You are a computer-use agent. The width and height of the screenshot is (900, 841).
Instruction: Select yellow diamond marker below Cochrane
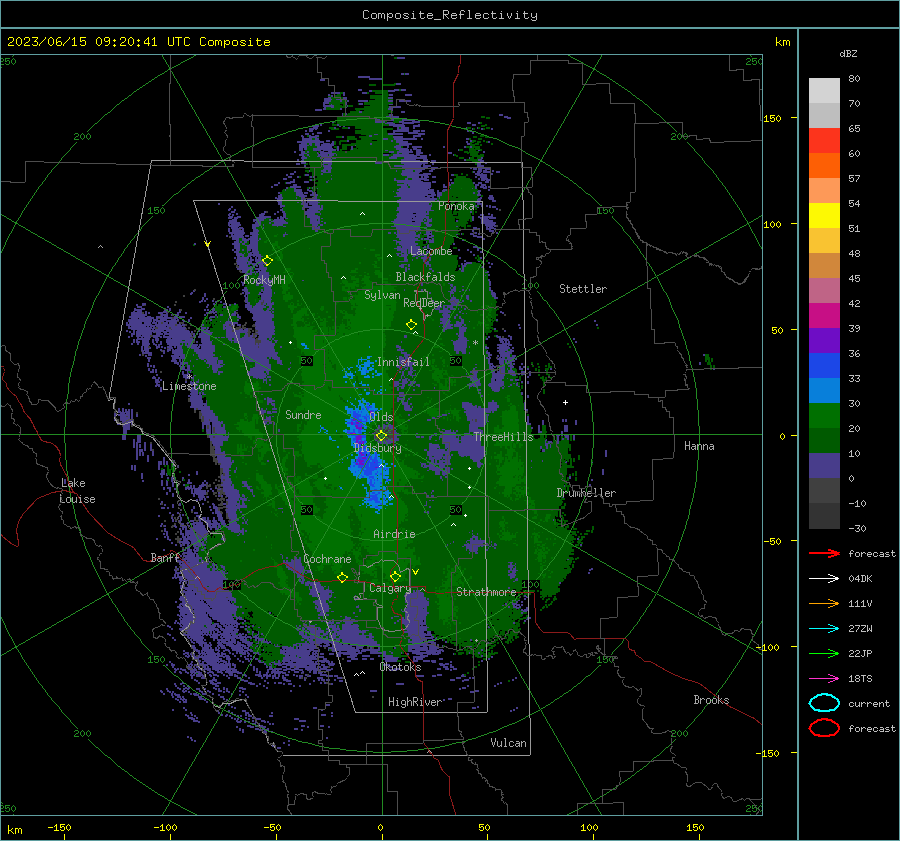click(x=342, y=578)
